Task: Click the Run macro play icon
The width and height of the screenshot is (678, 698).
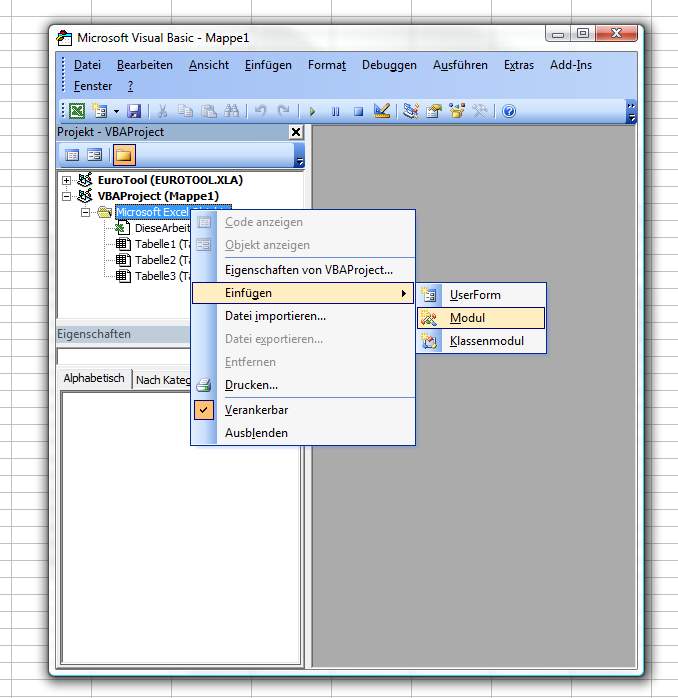Action: point(312,111)
